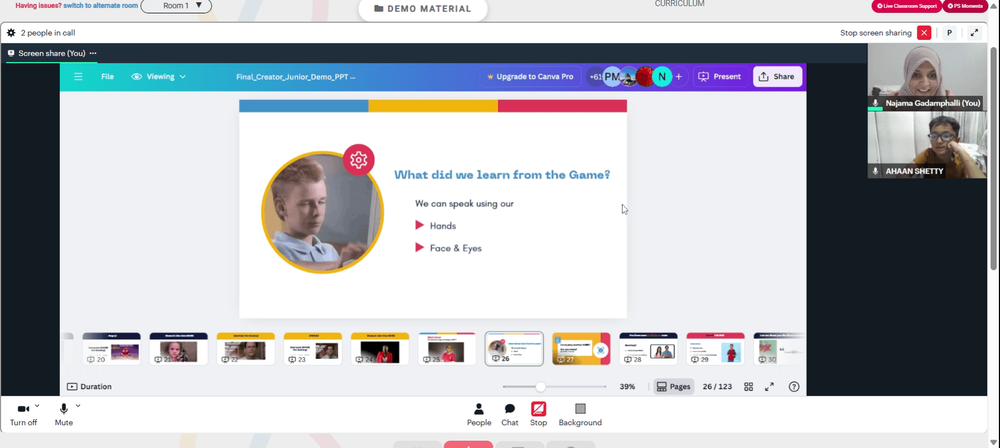Click the help question mark icon
The height and width of the screenshot is (448, 1000).
tap(794, 387)
